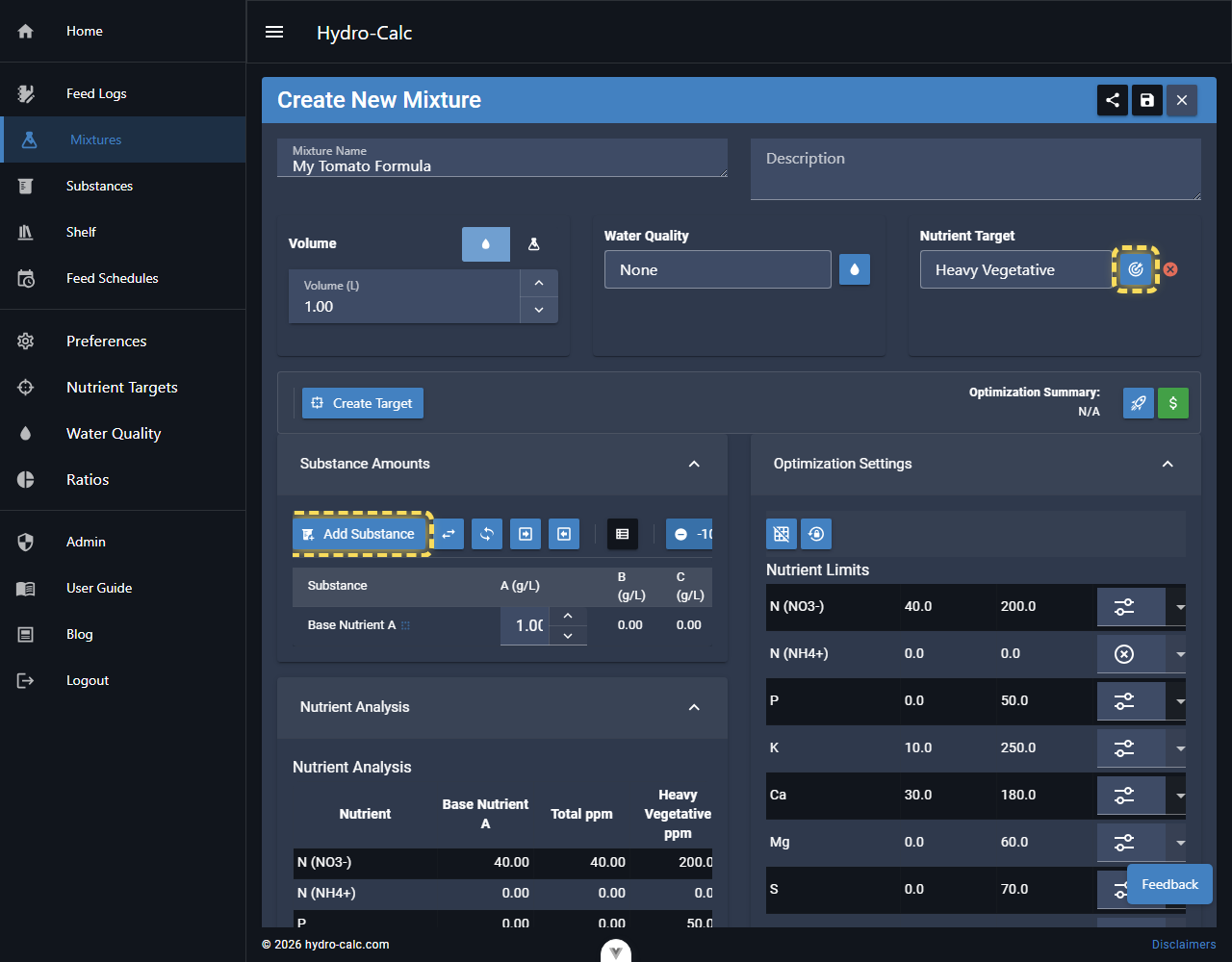
Task: Click the Base Nutrient A amount field
Action: 526,625
